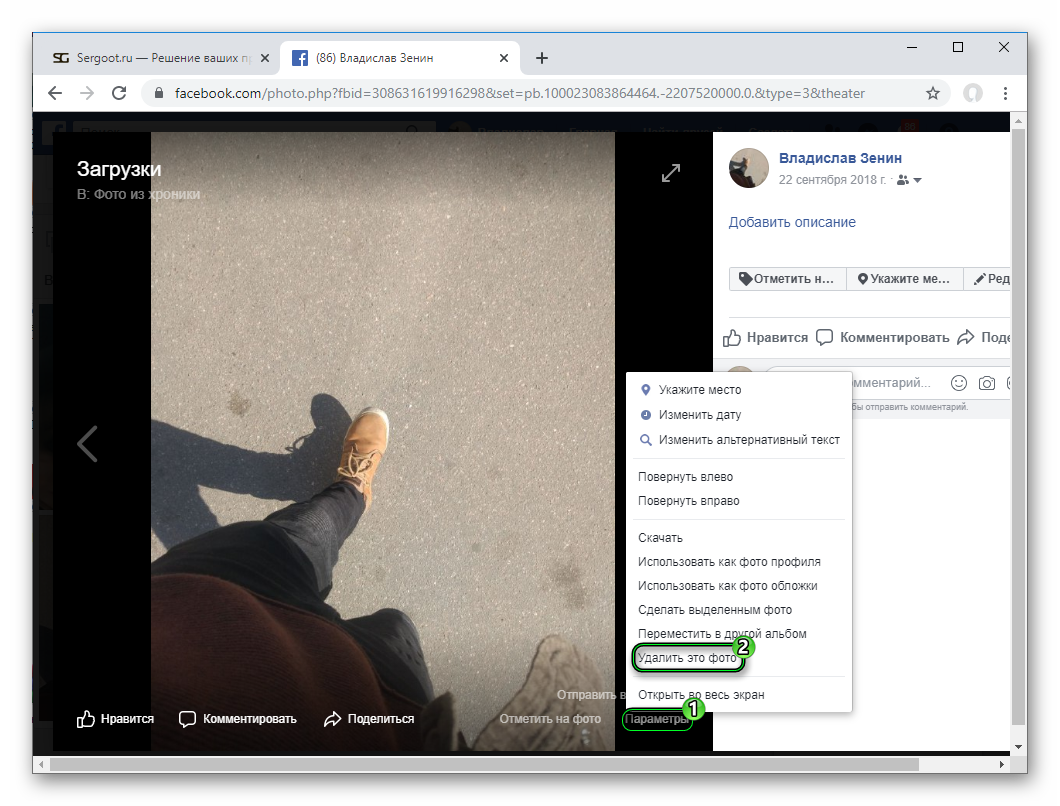
Task: Click the horizontal scrollbar left arrow
Action: coord(41,765)
